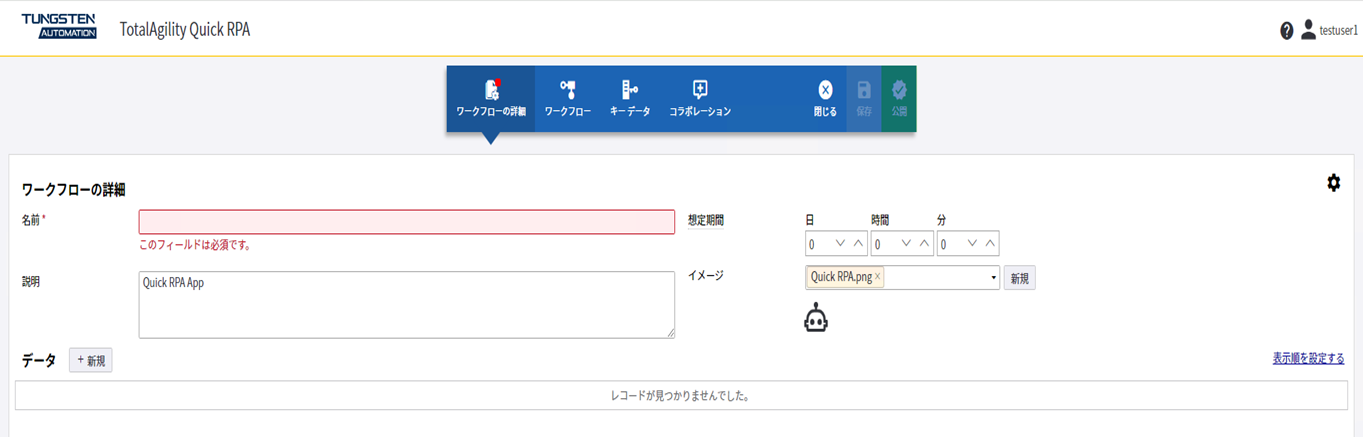Open the ワークフローの詳細 tab
Screen dimensions: 1363x437
pos(490,98)
